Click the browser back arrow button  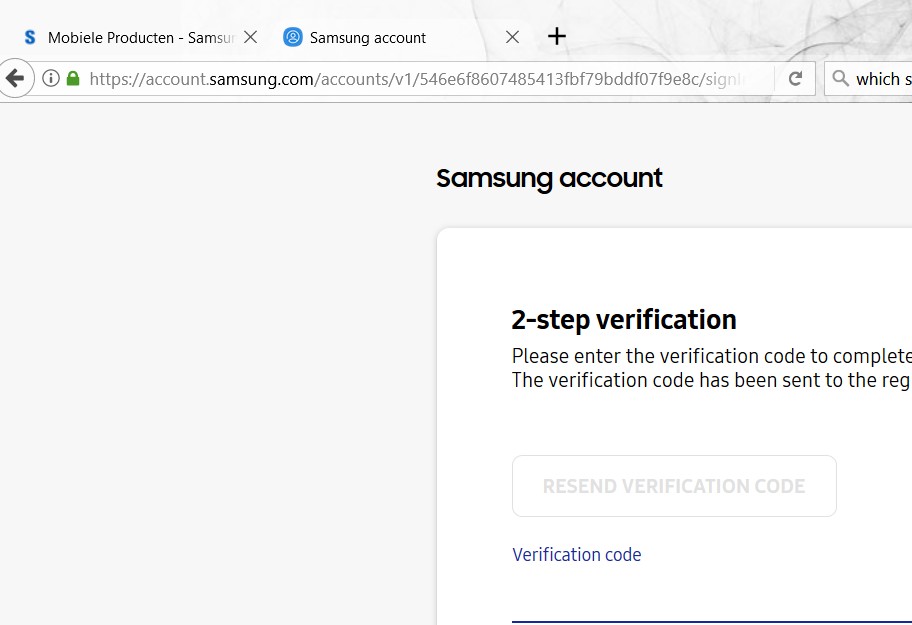14,78
